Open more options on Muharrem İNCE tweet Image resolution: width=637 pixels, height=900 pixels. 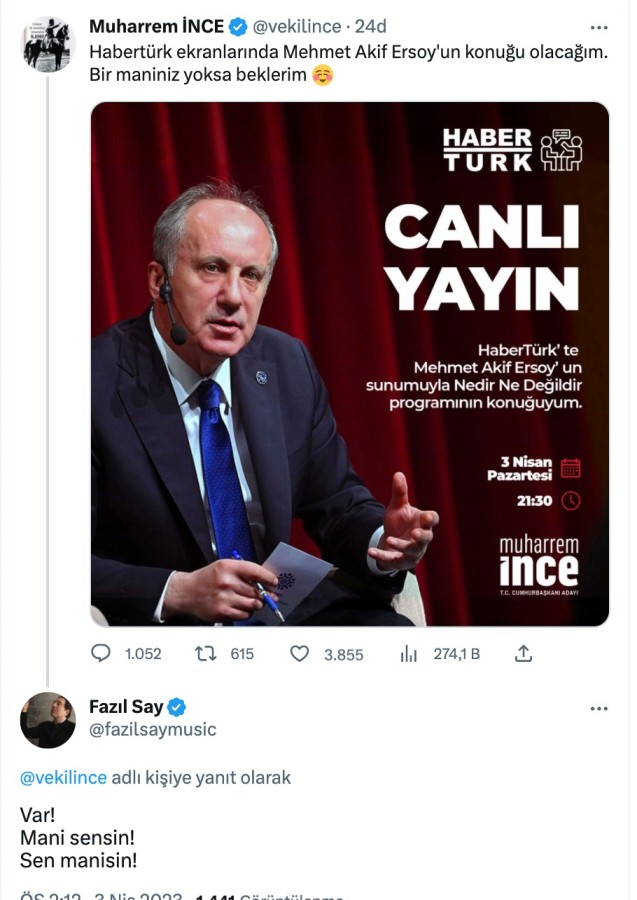(599, 27)
